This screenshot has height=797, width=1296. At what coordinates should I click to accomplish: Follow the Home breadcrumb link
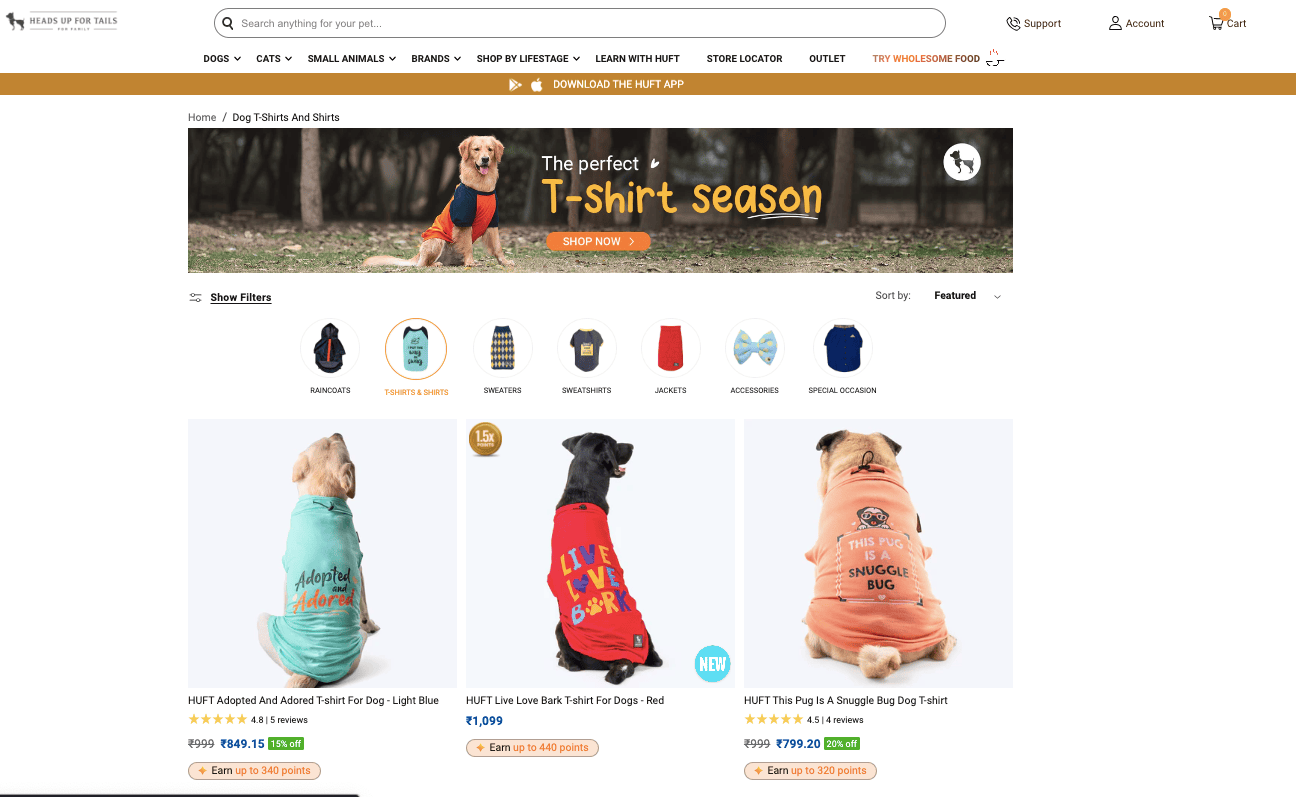tap(202, 117)
